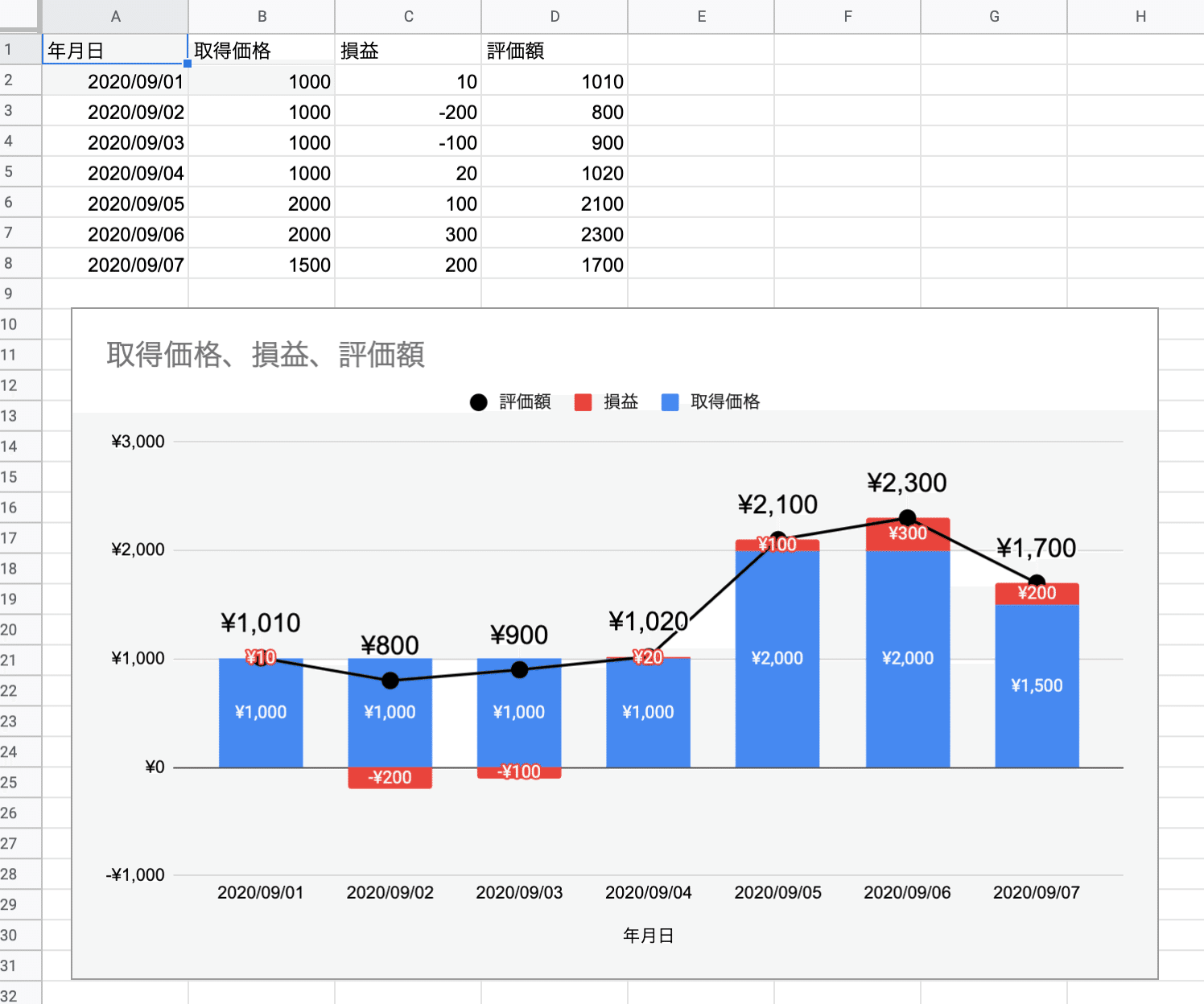This screenshot has width=1204, height=1004.
Task: Click data label ¥1,010 above bar
Action: coord(261,623)
